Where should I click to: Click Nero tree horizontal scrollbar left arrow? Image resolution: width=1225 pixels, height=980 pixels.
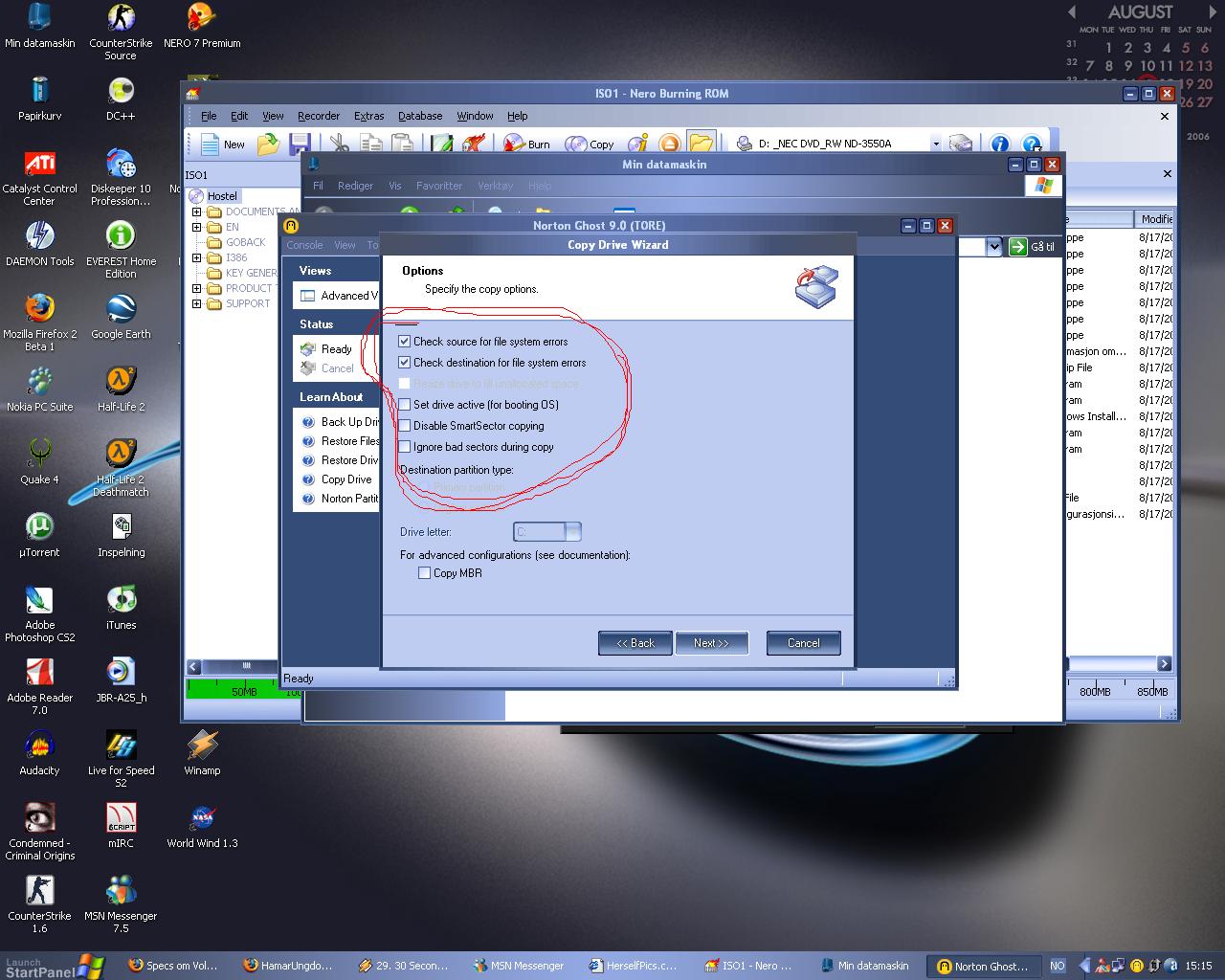(x=193, y=666)
